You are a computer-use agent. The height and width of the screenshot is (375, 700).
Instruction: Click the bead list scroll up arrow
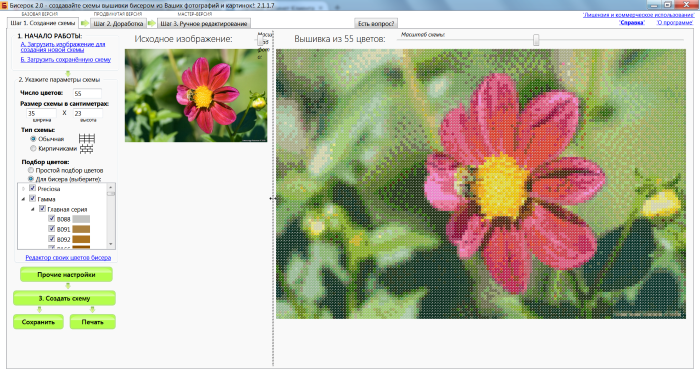(x=111, y=187)
